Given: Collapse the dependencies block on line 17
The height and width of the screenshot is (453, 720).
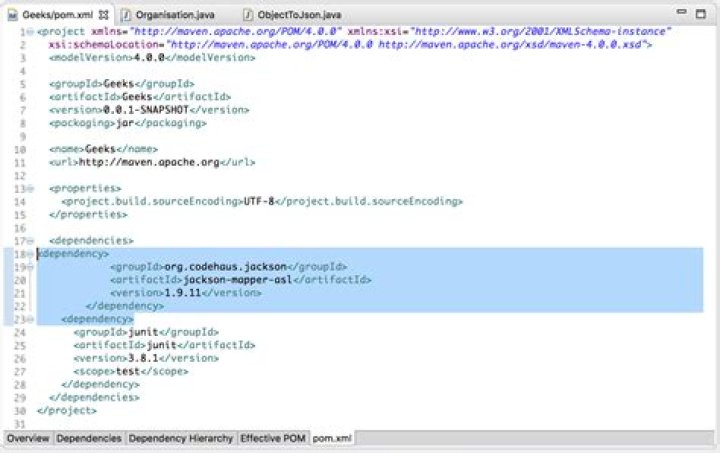Looking at the screenshot, I should 30,241.
